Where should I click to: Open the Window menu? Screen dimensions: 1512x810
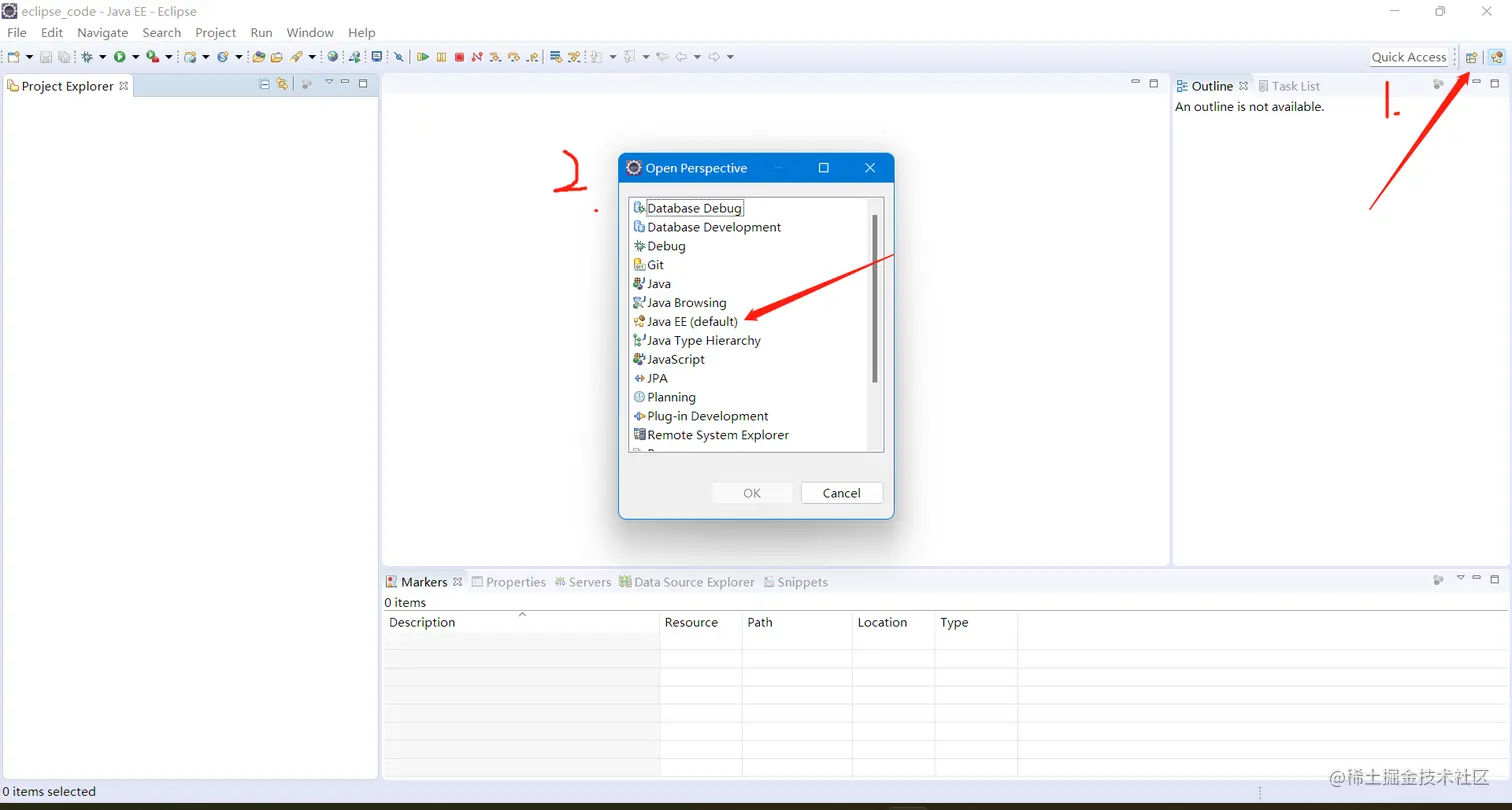(310, 33)
